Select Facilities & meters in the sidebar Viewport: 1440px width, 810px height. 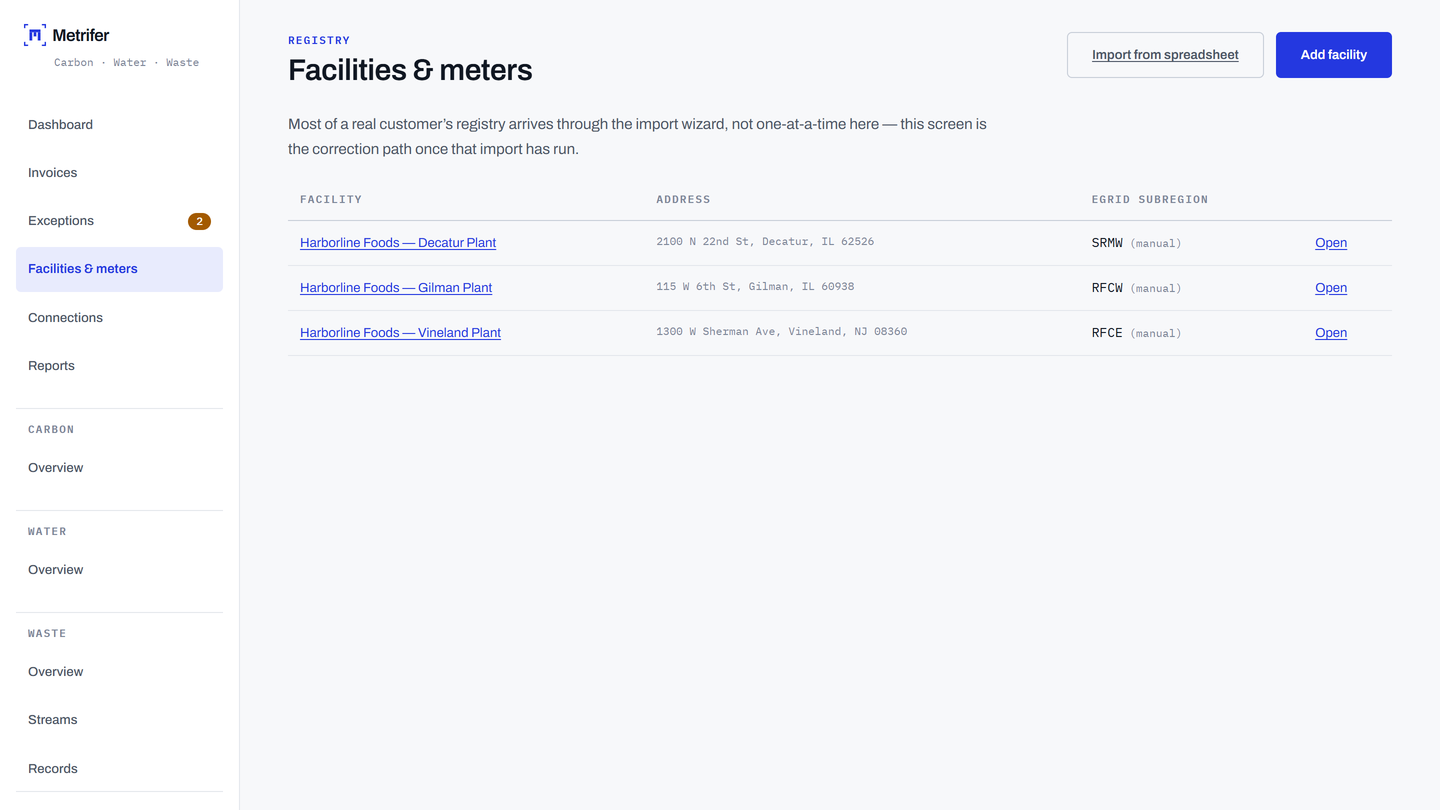[x=119, y=269]
